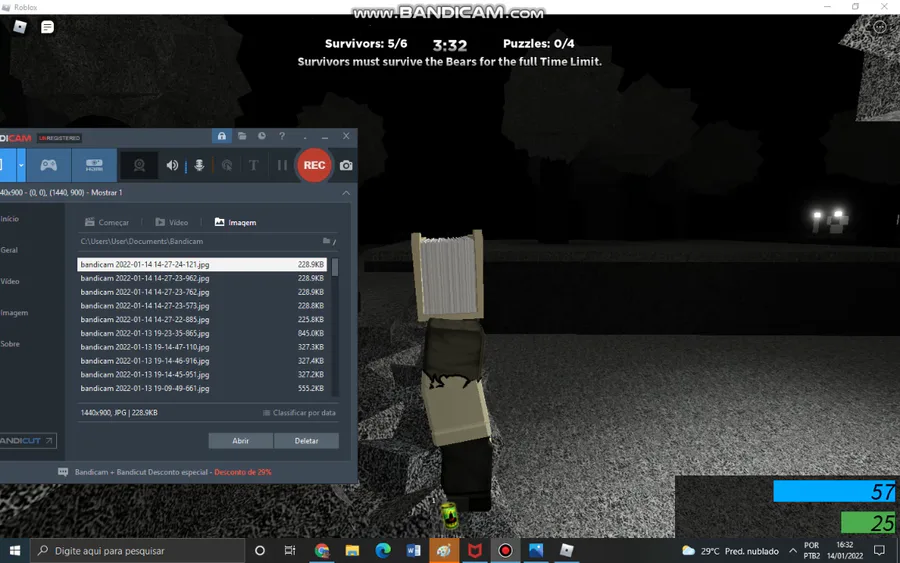Open the Roblox menu icon
Image resolution: width=900 pixels, height=563 pixels.
[x=20, y=27]
